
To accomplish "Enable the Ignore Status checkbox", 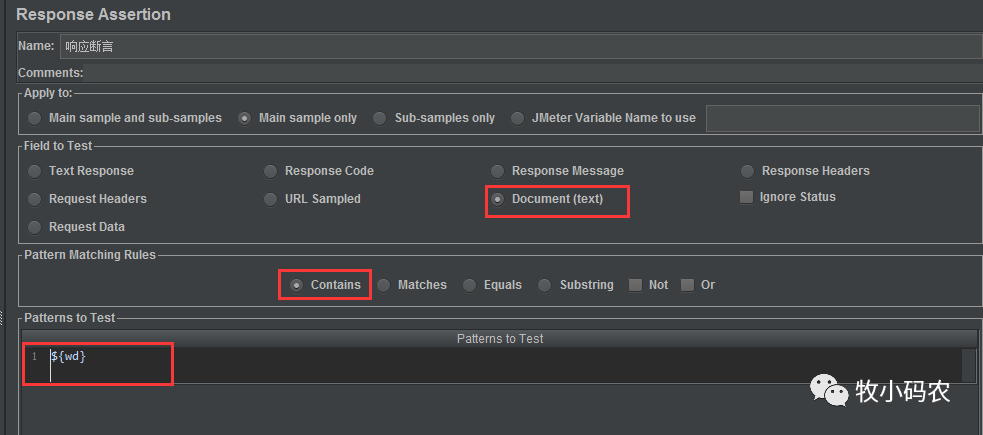I will pyautogui.click(x=746, y=197).
